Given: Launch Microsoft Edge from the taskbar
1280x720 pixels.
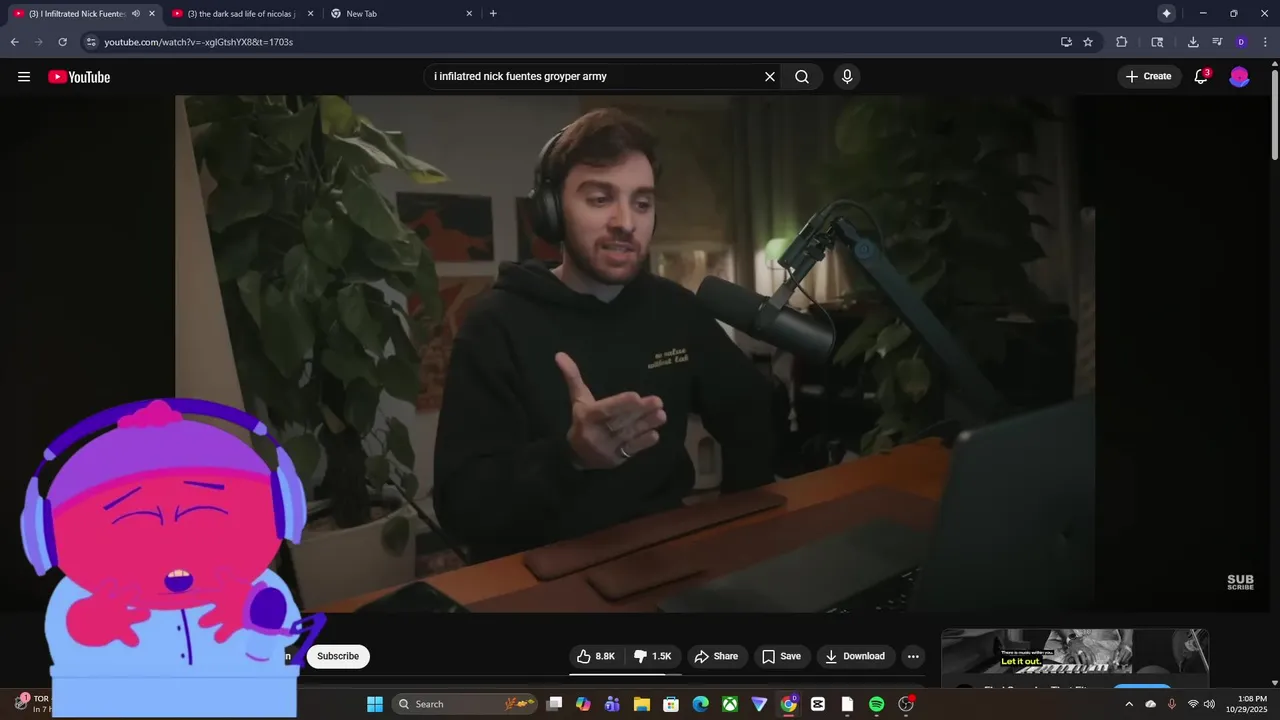Looking at the screenshot, I should tap(701, 704).
